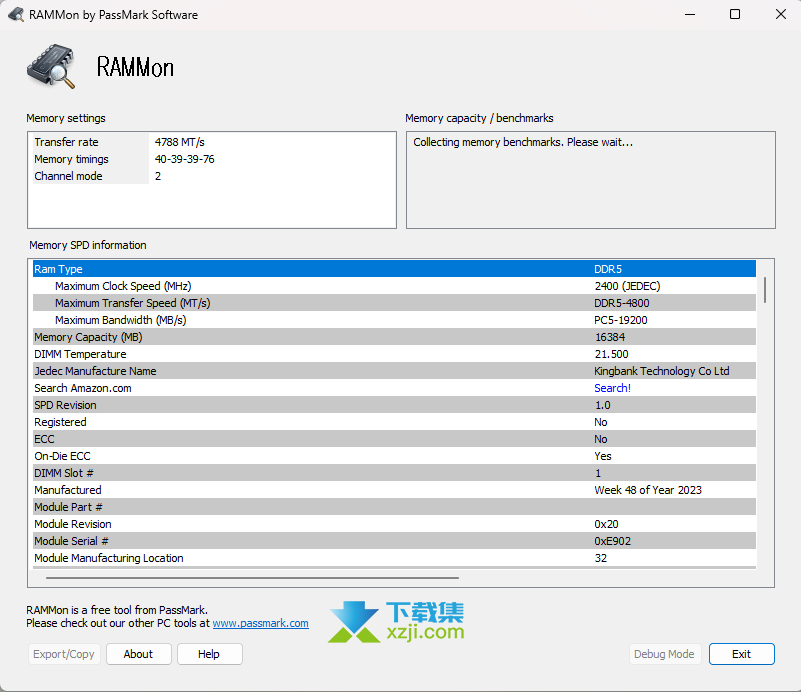The image size is (801, 692).
Task: Click the 40-39-39-76 timings value
Action: coord(184,159)
